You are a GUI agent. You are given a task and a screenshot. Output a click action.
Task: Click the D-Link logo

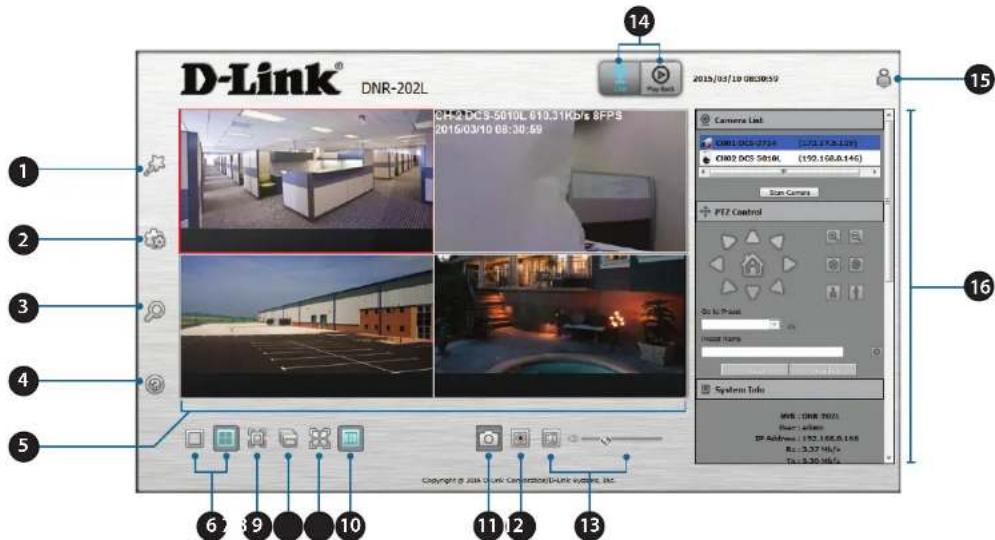click(x=261, y=79)
